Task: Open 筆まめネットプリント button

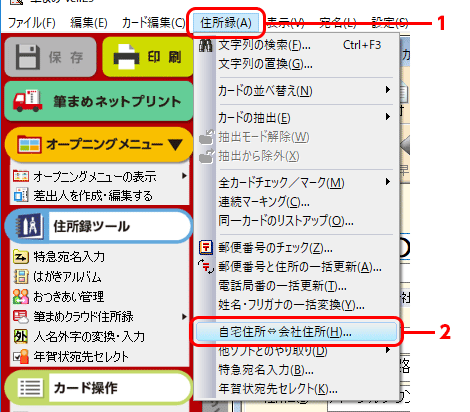Action: coord(99,101)
